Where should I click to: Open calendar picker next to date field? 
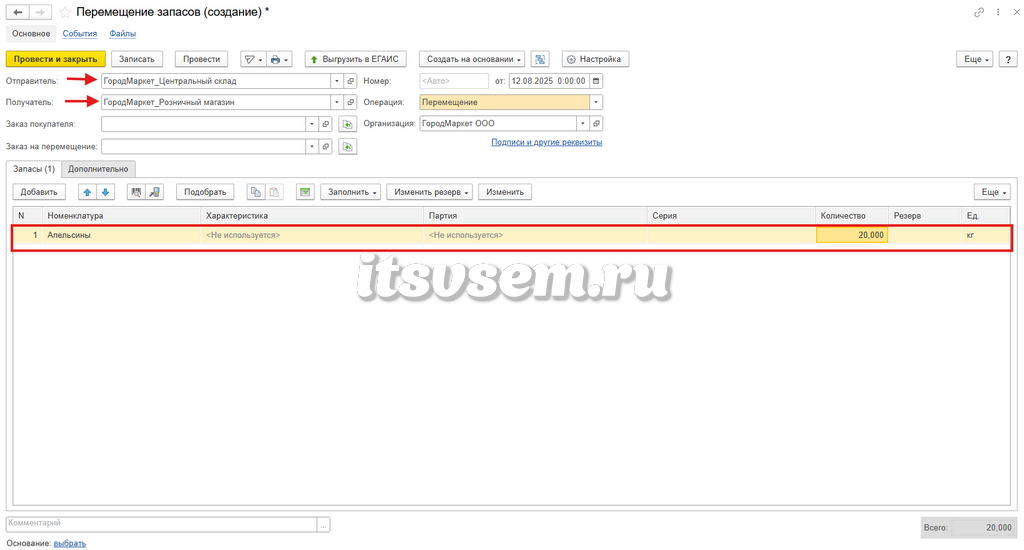[x=596, y=81]
